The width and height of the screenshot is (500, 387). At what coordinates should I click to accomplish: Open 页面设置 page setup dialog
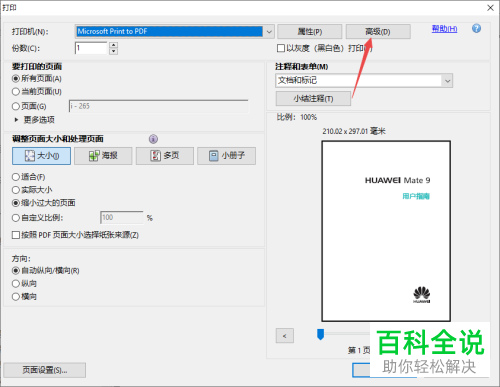(45, 370)
